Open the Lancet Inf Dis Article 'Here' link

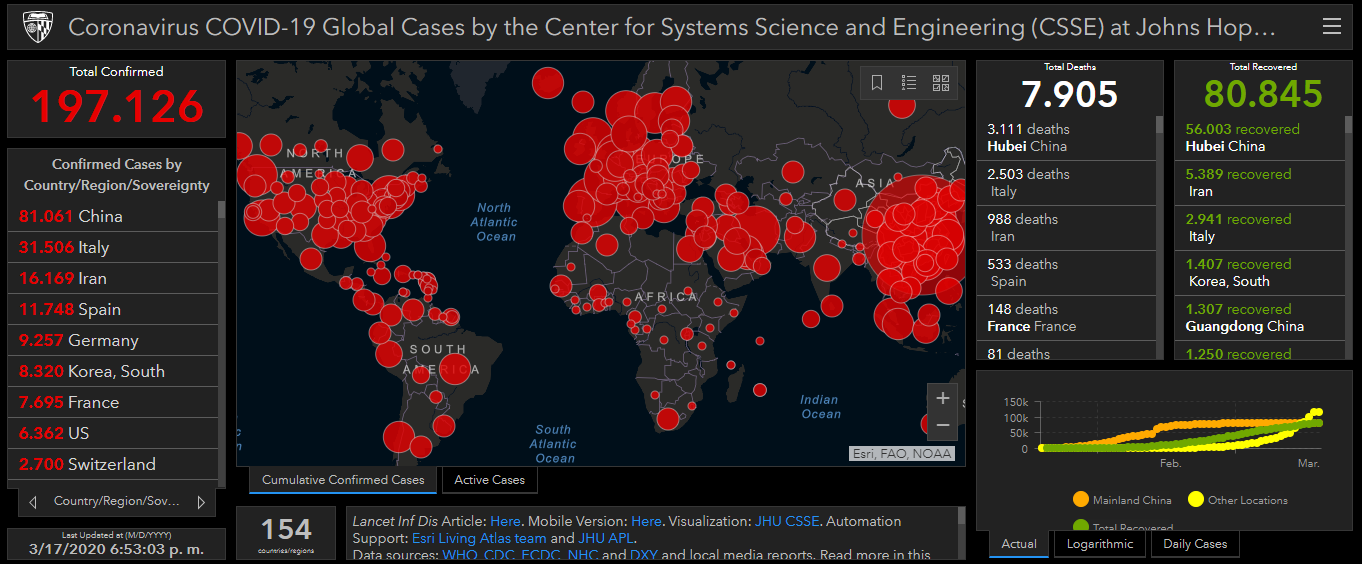click(505, 521)
